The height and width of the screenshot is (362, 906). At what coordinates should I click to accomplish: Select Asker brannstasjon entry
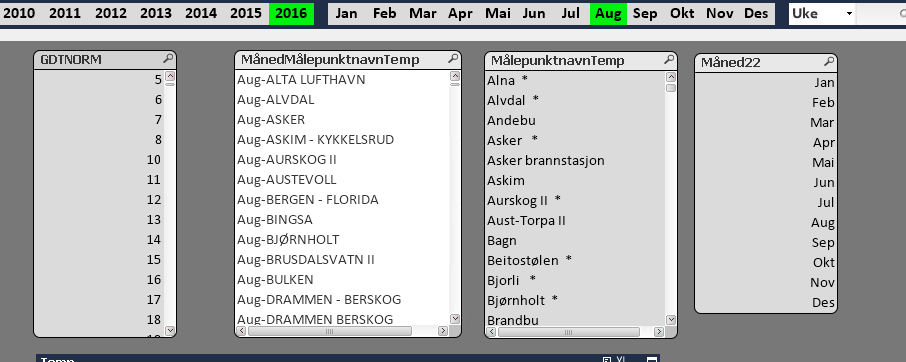(x=575, y=160)
